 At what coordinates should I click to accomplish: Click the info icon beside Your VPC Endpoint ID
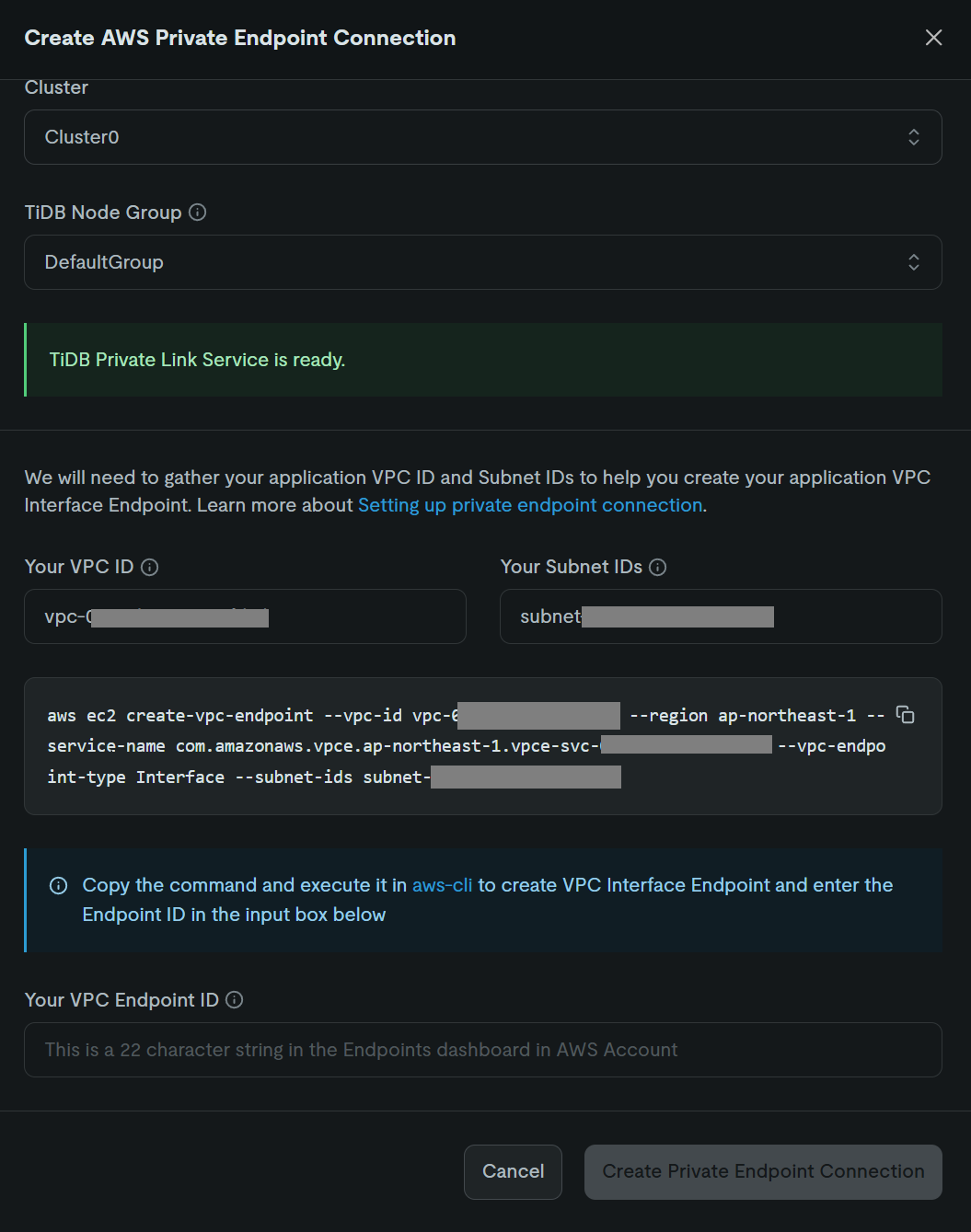pyautogui.click(x=235, y=1000)
